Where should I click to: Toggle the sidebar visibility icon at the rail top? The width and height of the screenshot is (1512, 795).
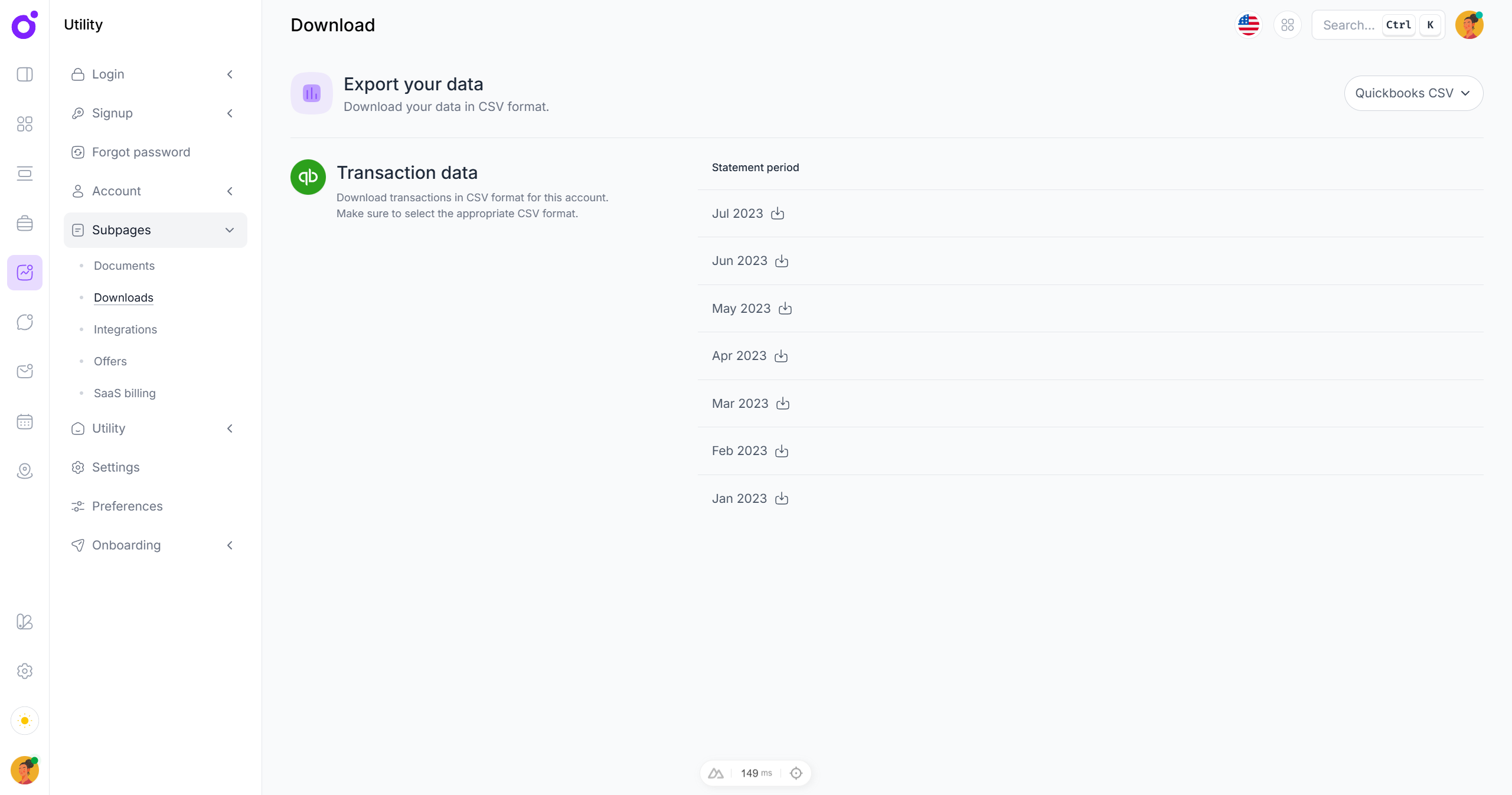pos(25,74)
